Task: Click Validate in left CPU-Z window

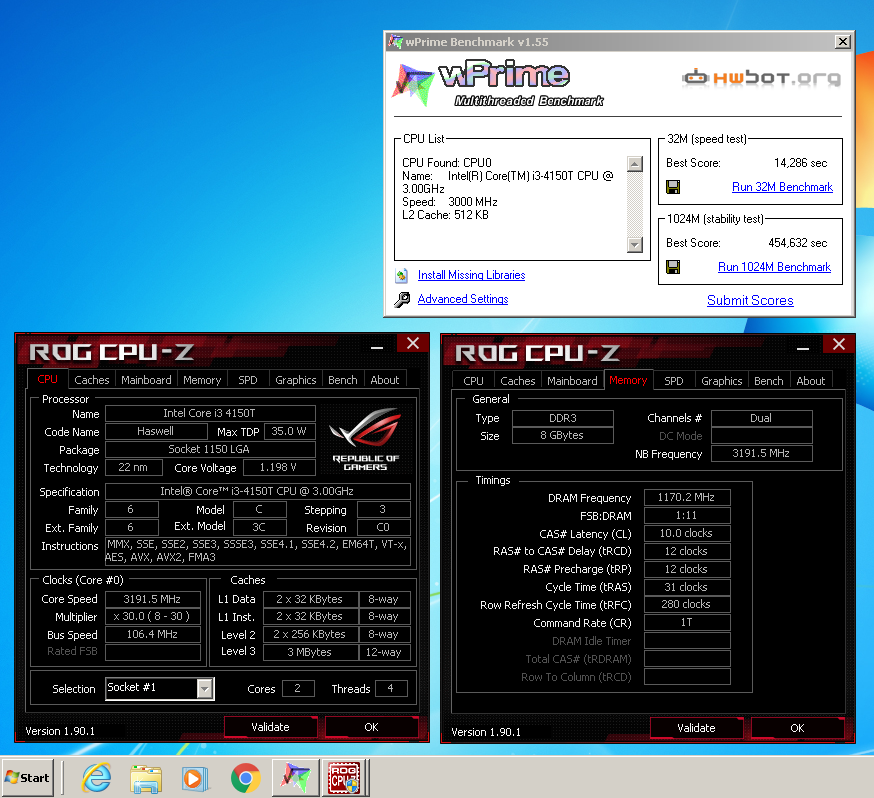Action: coord(270,727)
